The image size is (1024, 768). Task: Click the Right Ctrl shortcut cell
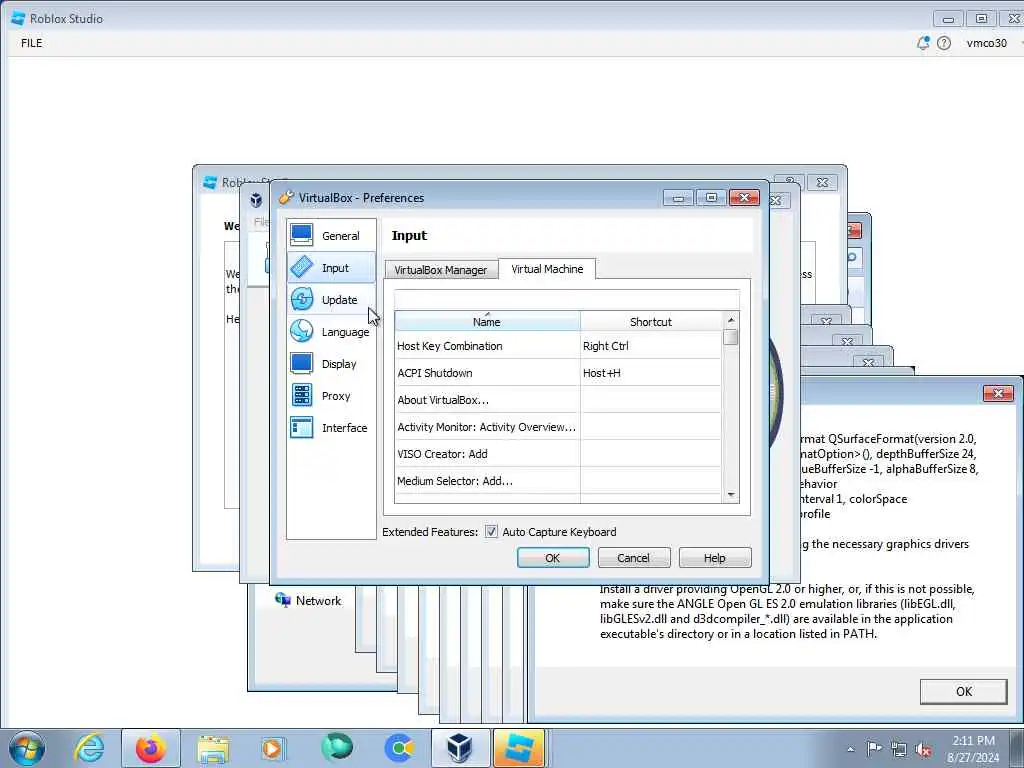(650, 346)
